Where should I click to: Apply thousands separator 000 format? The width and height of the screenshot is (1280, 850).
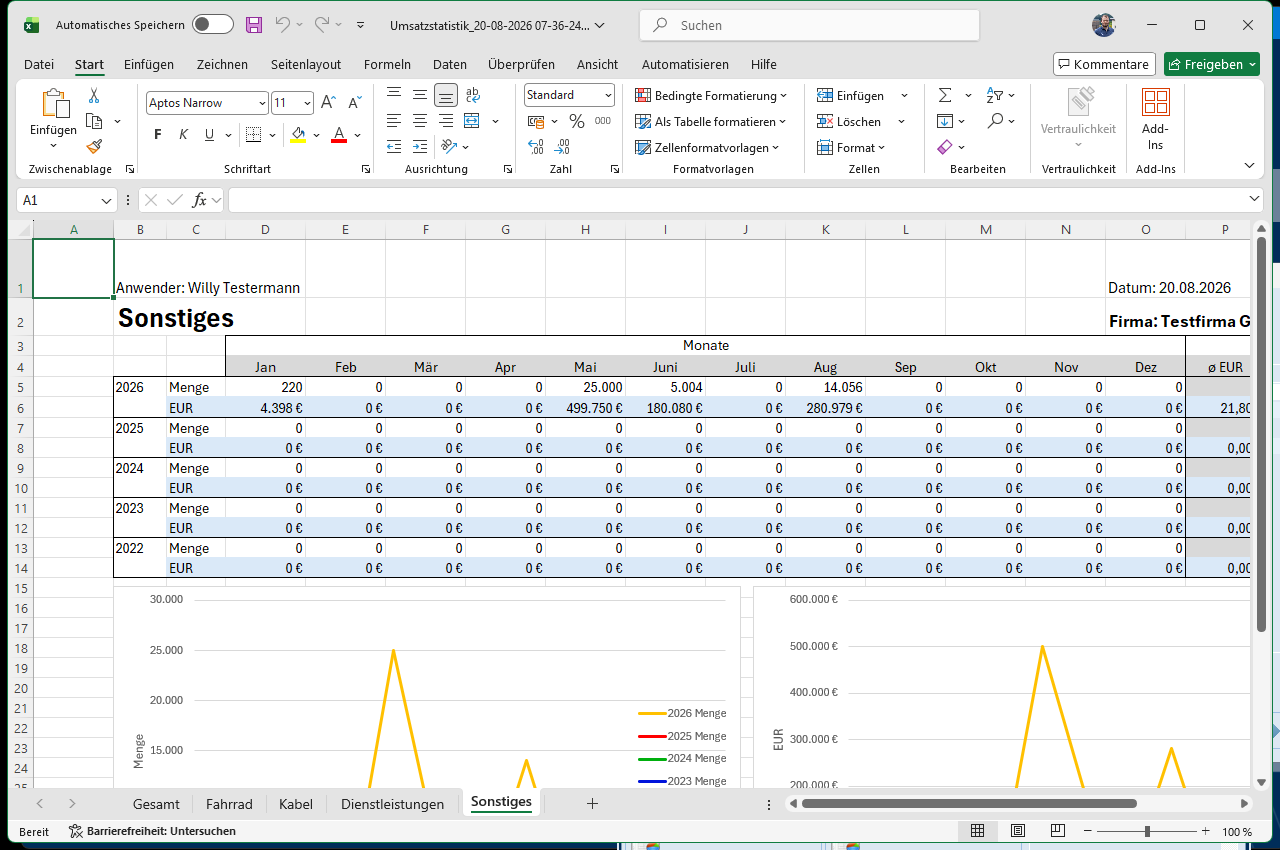[602, 121]
